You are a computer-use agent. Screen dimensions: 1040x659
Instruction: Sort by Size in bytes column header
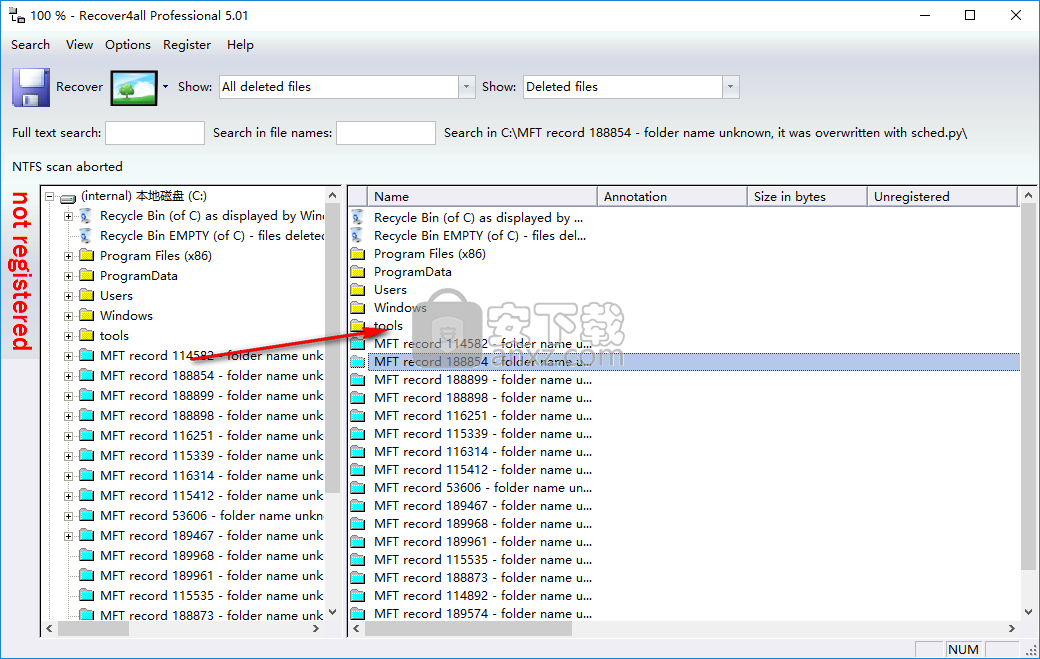pos(807,196)
